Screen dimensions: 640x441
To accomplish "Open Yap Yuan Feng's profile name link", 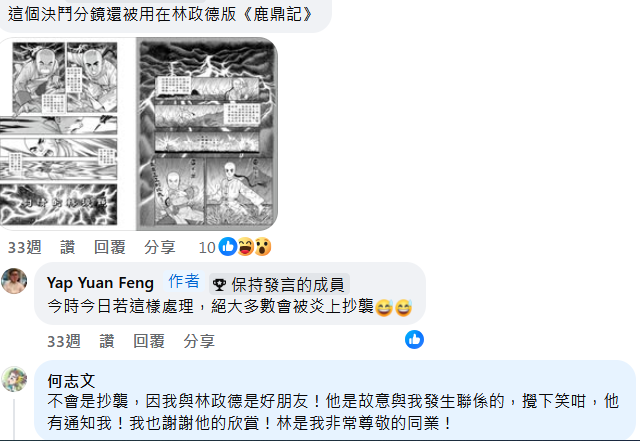I will 100,283.
